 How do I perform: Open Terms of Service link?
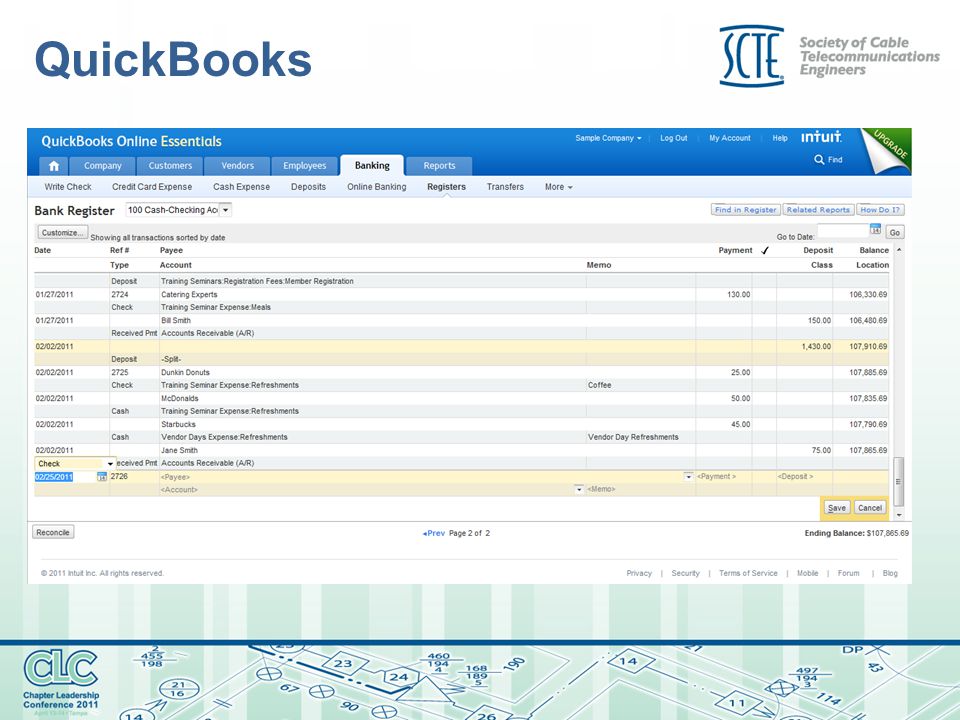point(748,574)
